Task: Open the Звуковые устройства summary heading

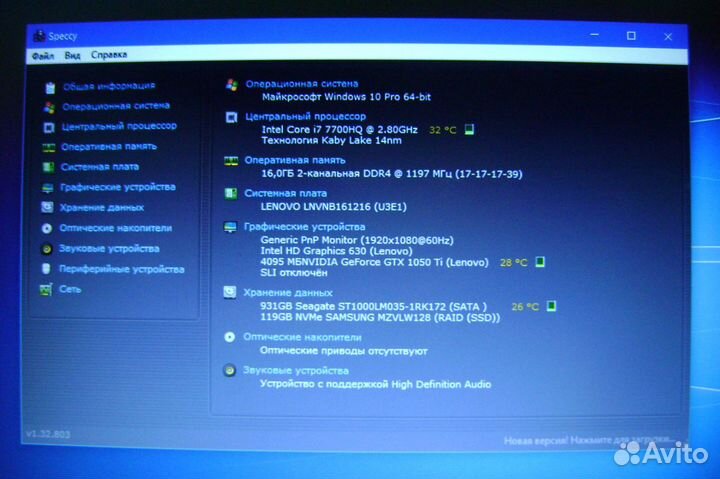Action: click(x=296, y=371)
